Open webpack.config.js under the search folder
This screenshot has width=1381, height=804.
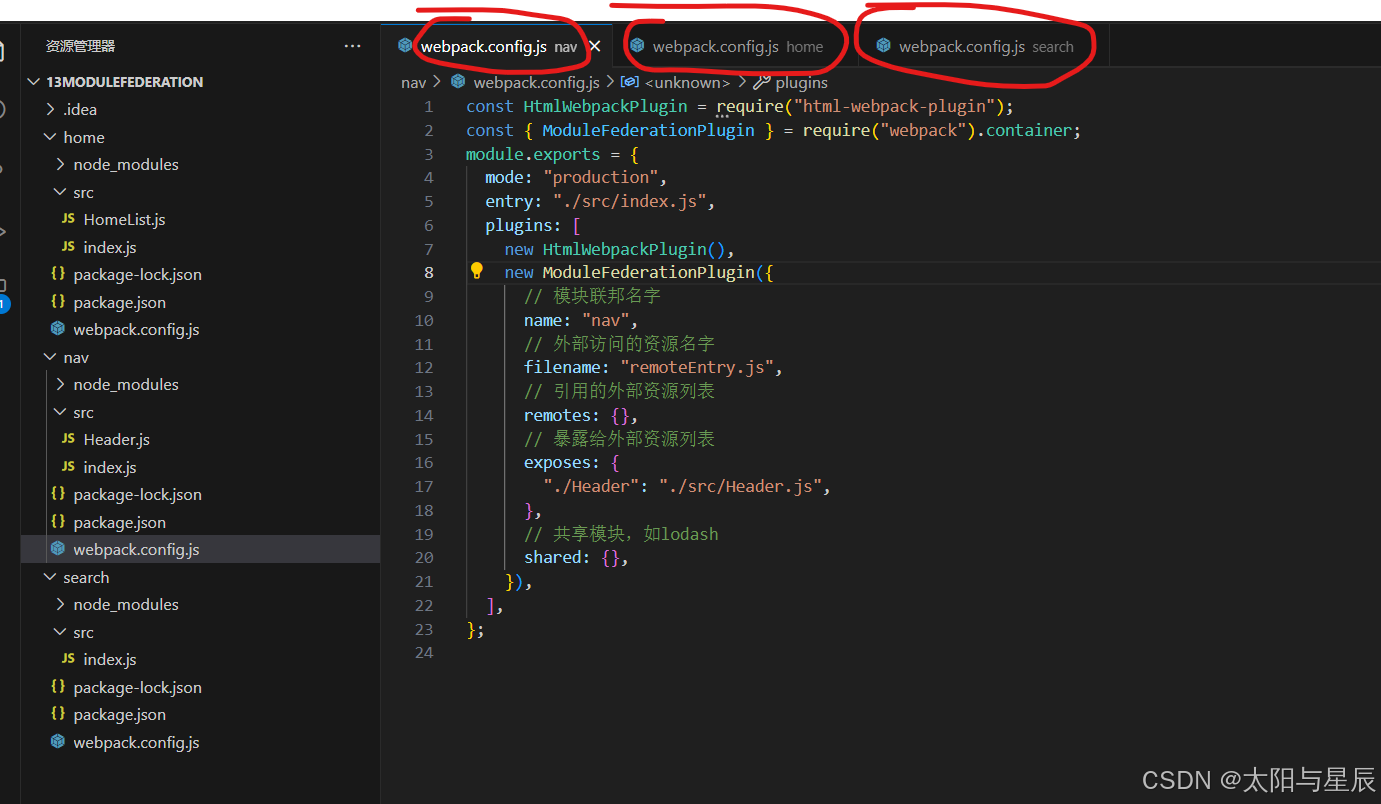pyautogui.click(x=136, y=742)
